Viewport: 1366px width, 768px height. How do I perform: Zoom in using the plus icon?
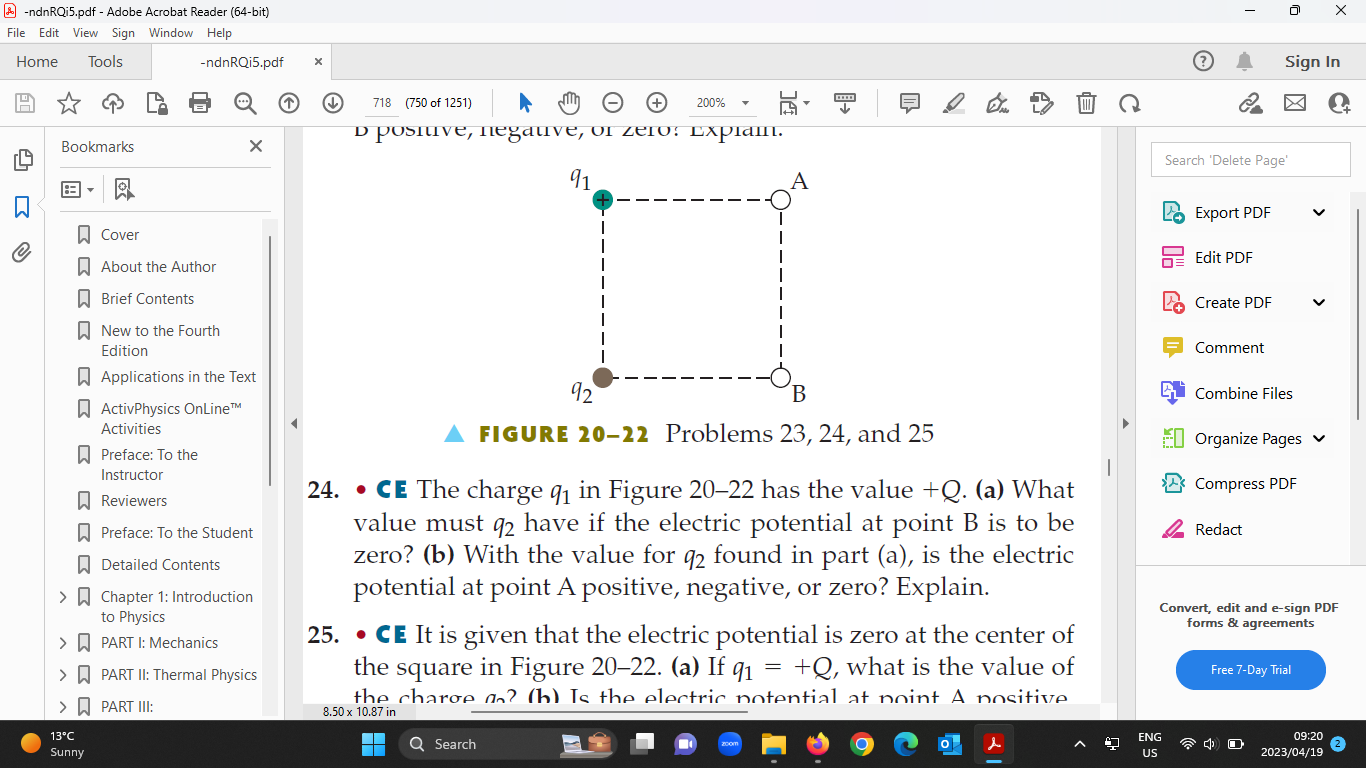[656, 103]
